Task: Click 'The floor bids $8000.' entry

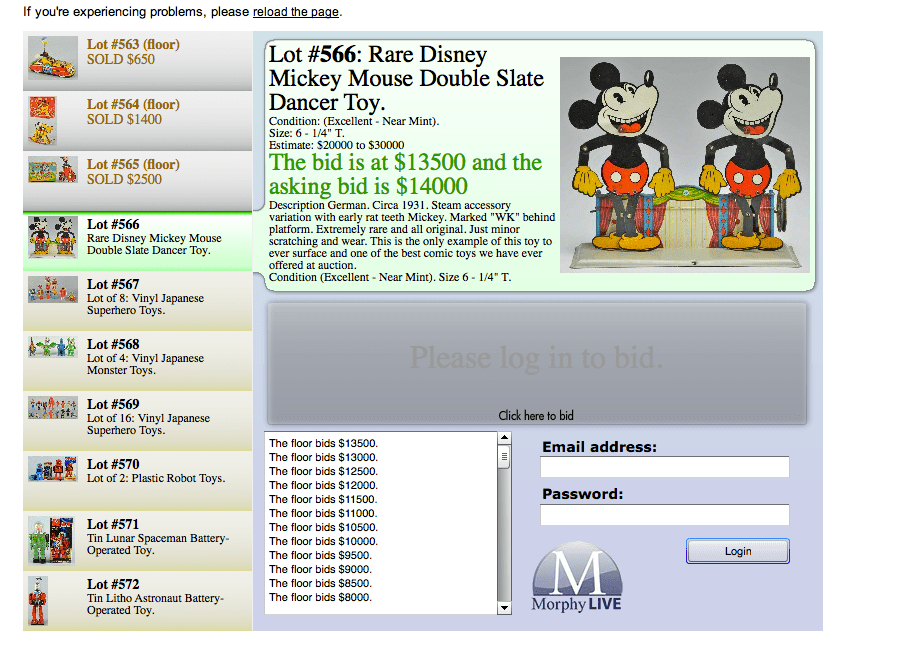Action: point(321,597)
